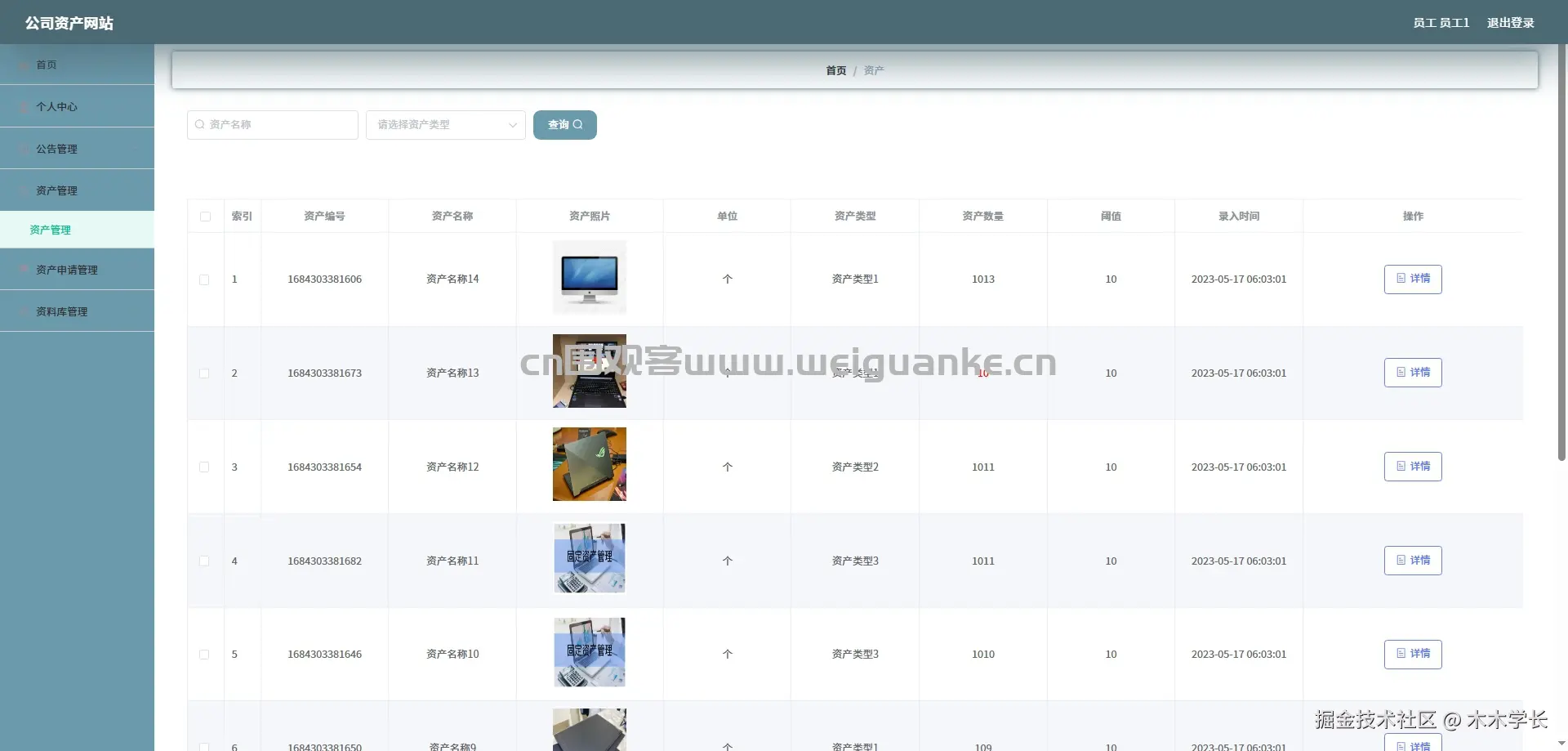Image resolution: width=1568 pixels, height=751 pixels.
Task: Open the iMac photo of 资产名称14
Action: pyautogui.click(x=590, y=278)
